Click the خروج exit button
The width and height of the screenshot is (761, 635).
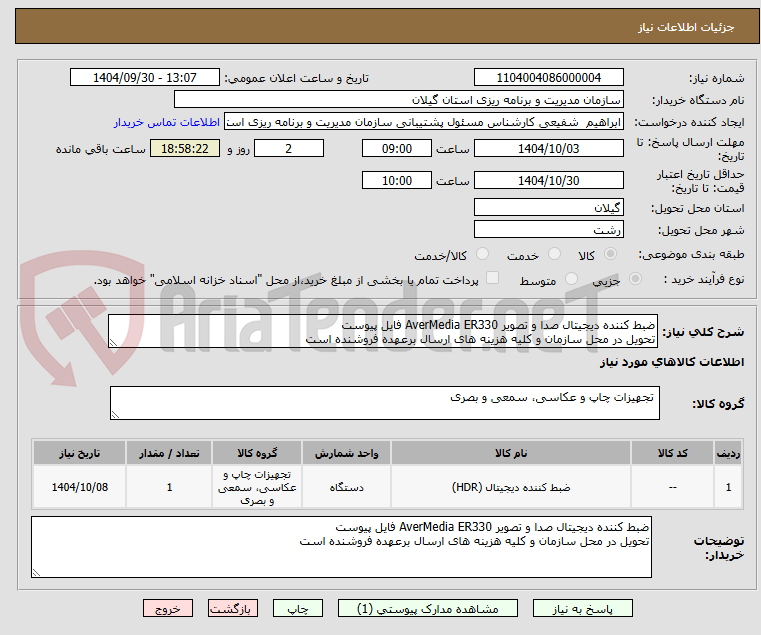tap(167, 608)
